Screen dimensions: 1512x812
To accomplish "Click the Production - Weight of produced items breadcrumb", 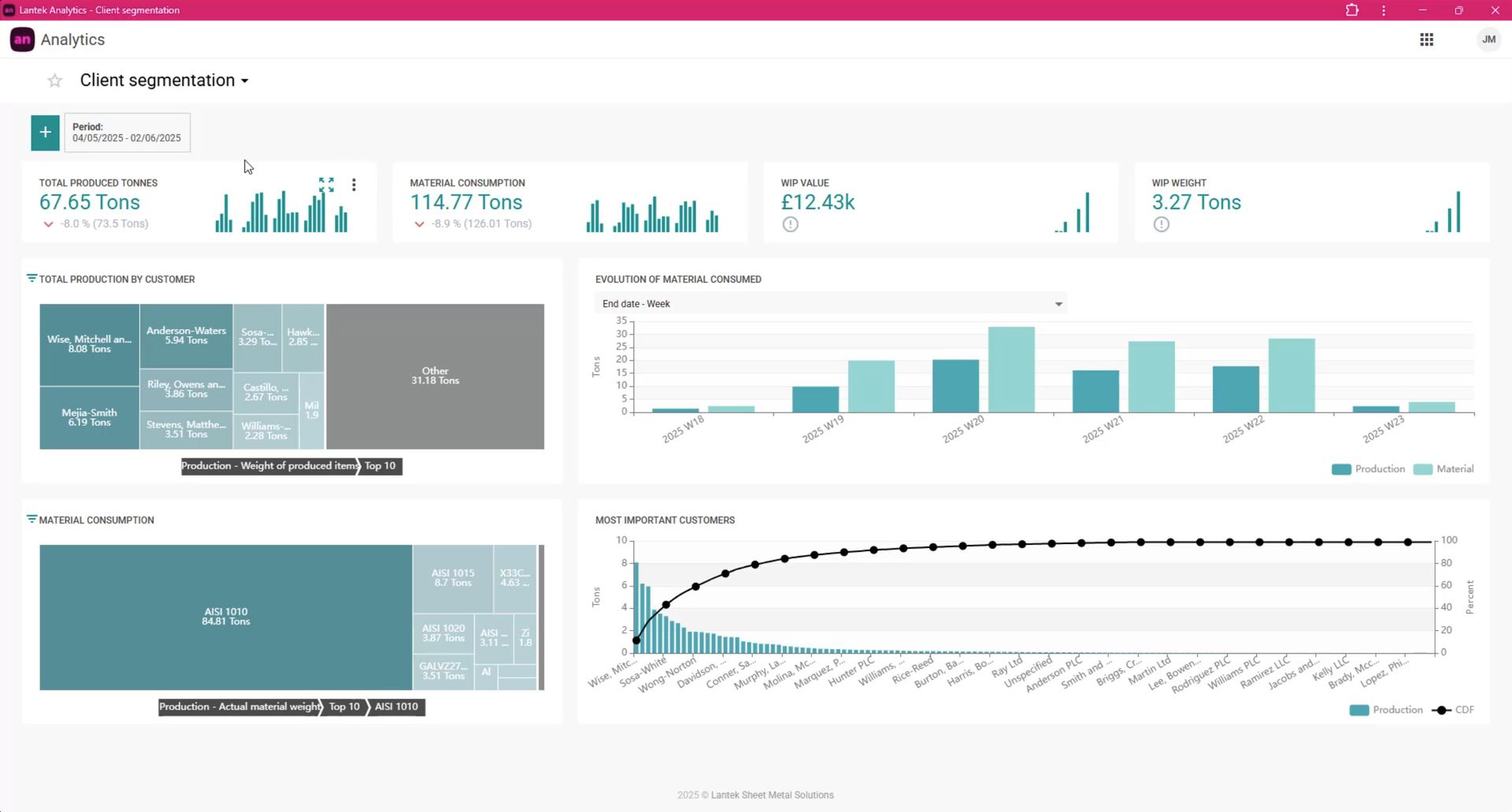I will click(270, 466).
